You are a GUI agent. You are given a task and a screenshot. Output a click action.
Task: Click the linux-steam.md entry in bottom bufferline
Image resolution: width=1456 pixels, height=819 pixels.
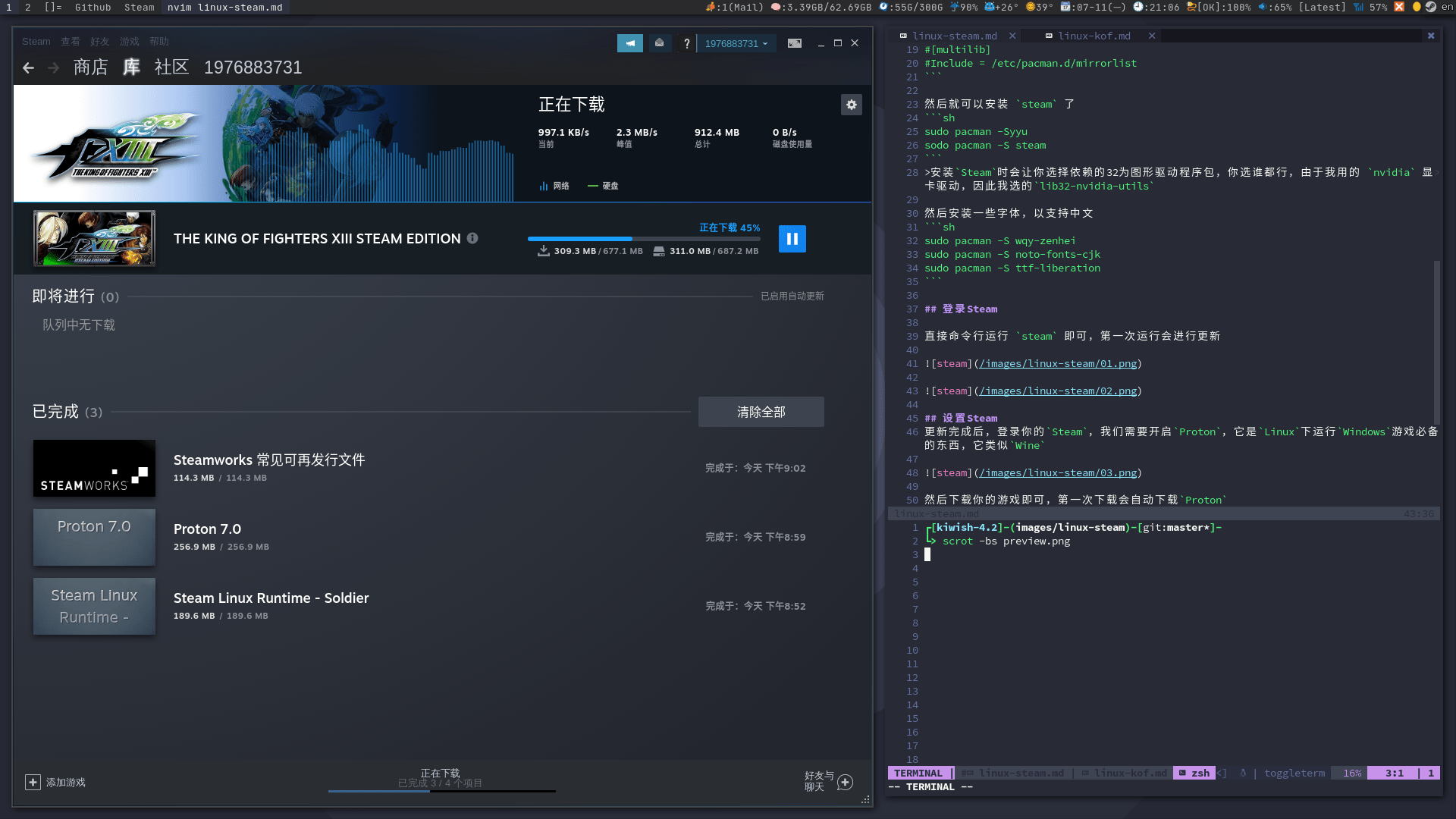pyautogui.click(x=1013, y=773)
